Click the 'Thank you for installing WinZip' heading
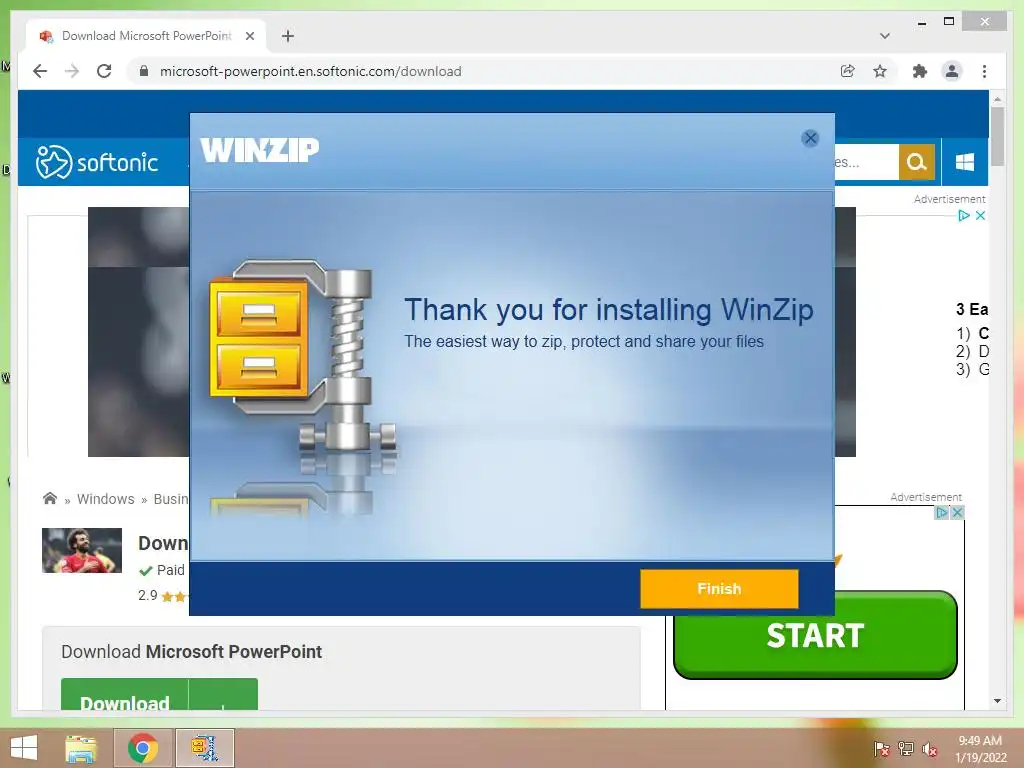This screenshot has width=1024, height=768. 609,310
